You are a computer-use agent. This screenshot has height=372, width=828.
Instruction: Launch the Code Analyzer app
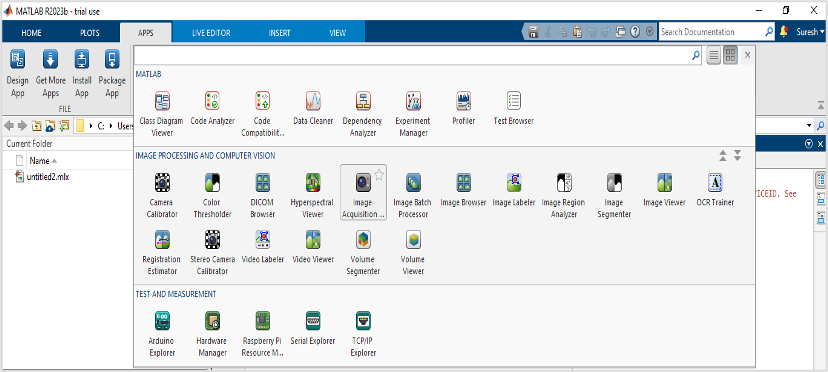point(212,108)
